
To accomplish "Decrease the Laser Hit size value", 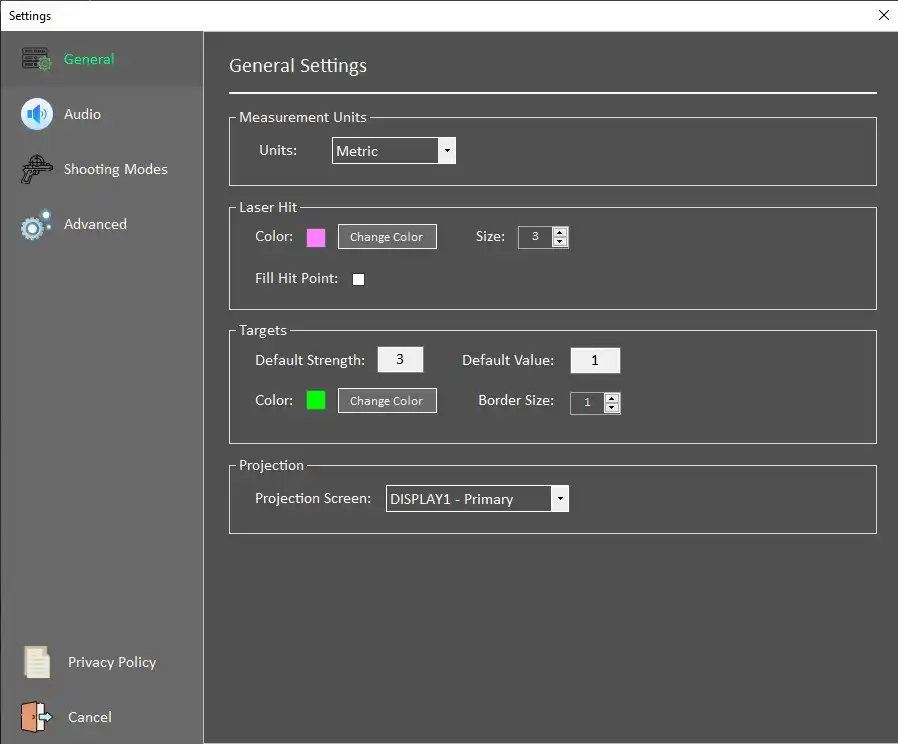I will tap(560, 242).
